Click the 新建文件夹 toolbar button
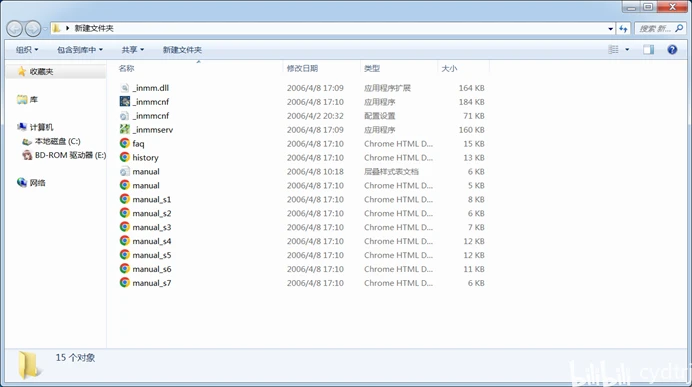This screenshot has width=692, height=387. pyautogui.click(x=182, y=50)
